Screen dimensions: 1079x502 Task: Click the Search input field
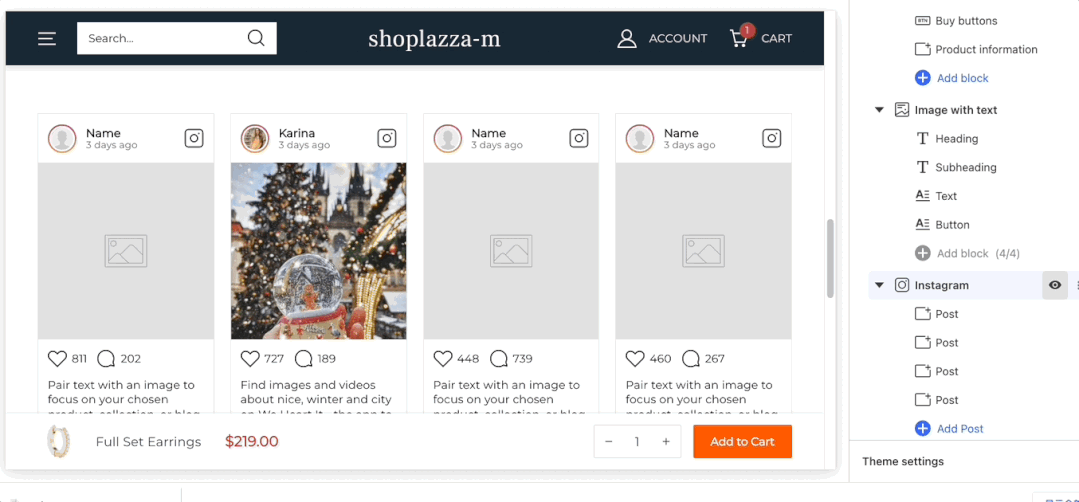(x=160, y=39)
